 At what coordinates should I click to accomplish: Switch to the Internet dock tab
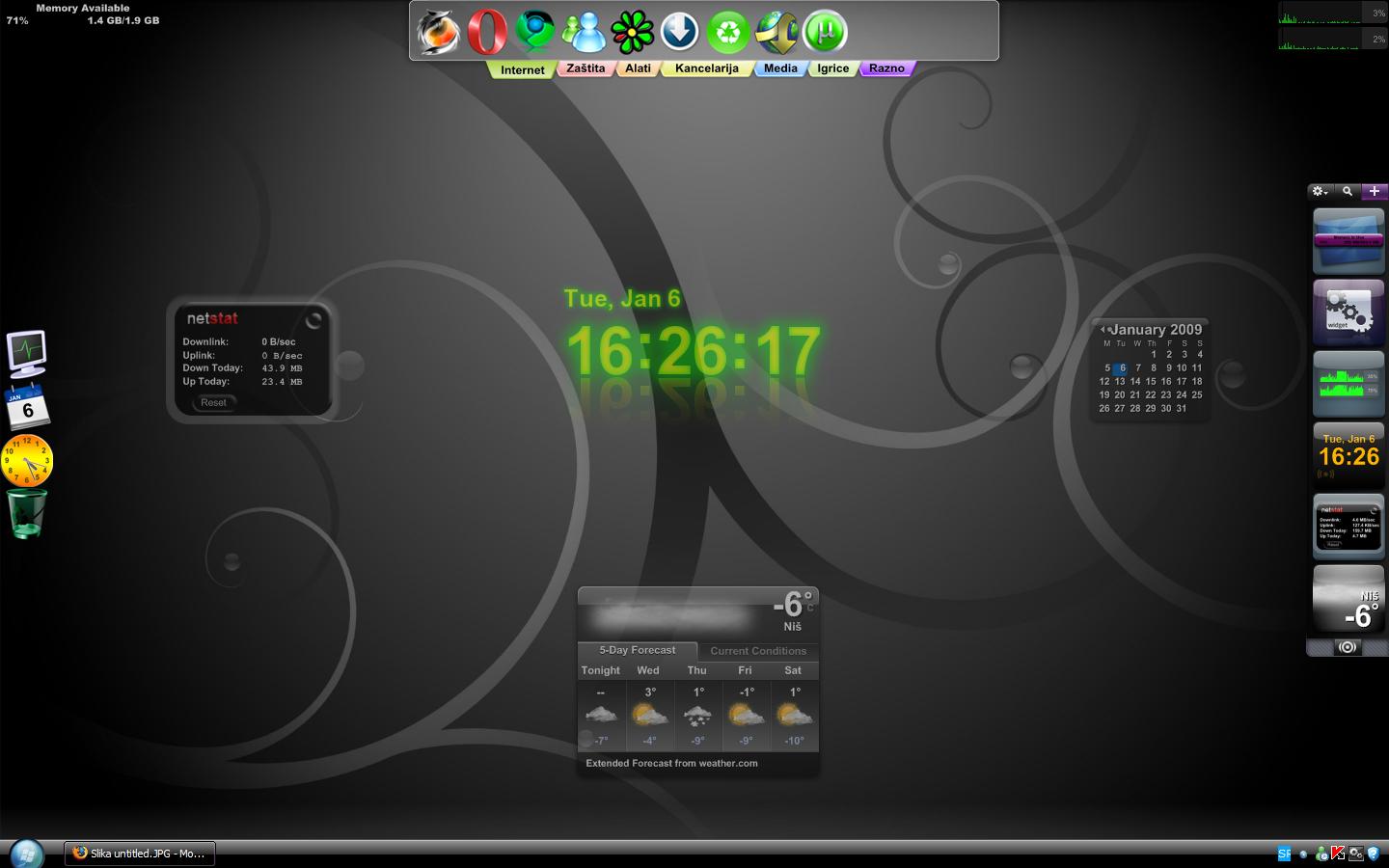tap(522, 69)
